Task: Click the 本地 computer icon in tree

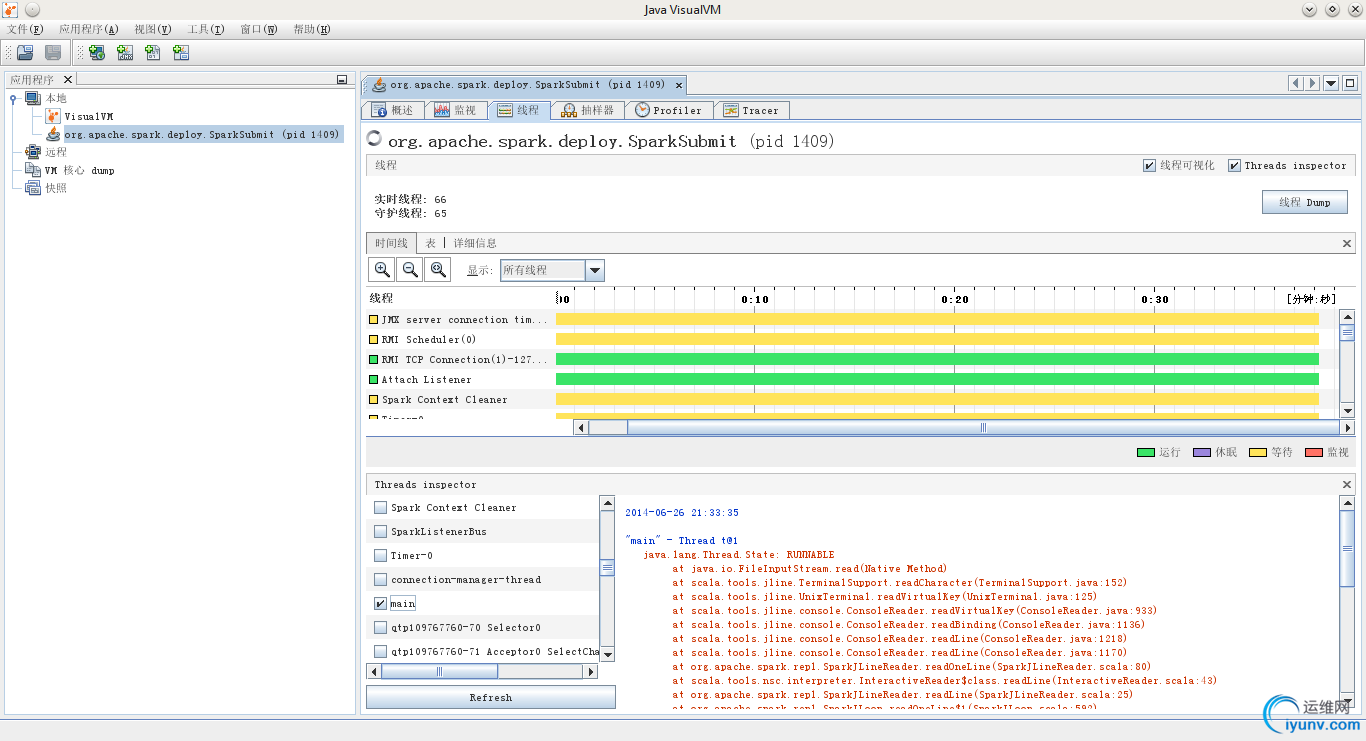Action: click(x=33, y=98)
